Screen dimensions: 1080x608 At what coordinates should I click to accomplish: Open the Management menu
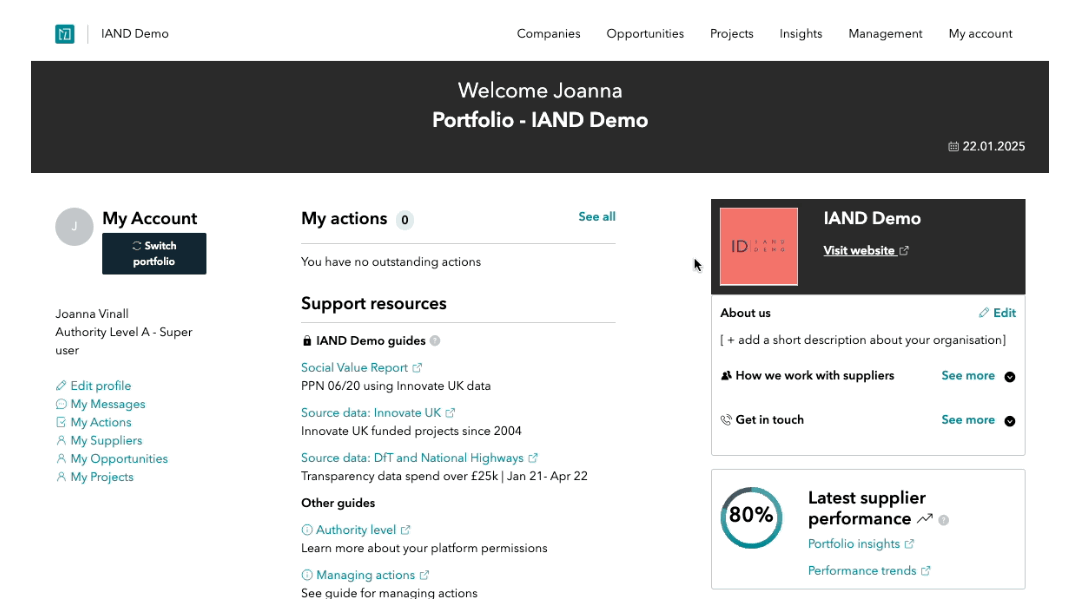[885, 34]
